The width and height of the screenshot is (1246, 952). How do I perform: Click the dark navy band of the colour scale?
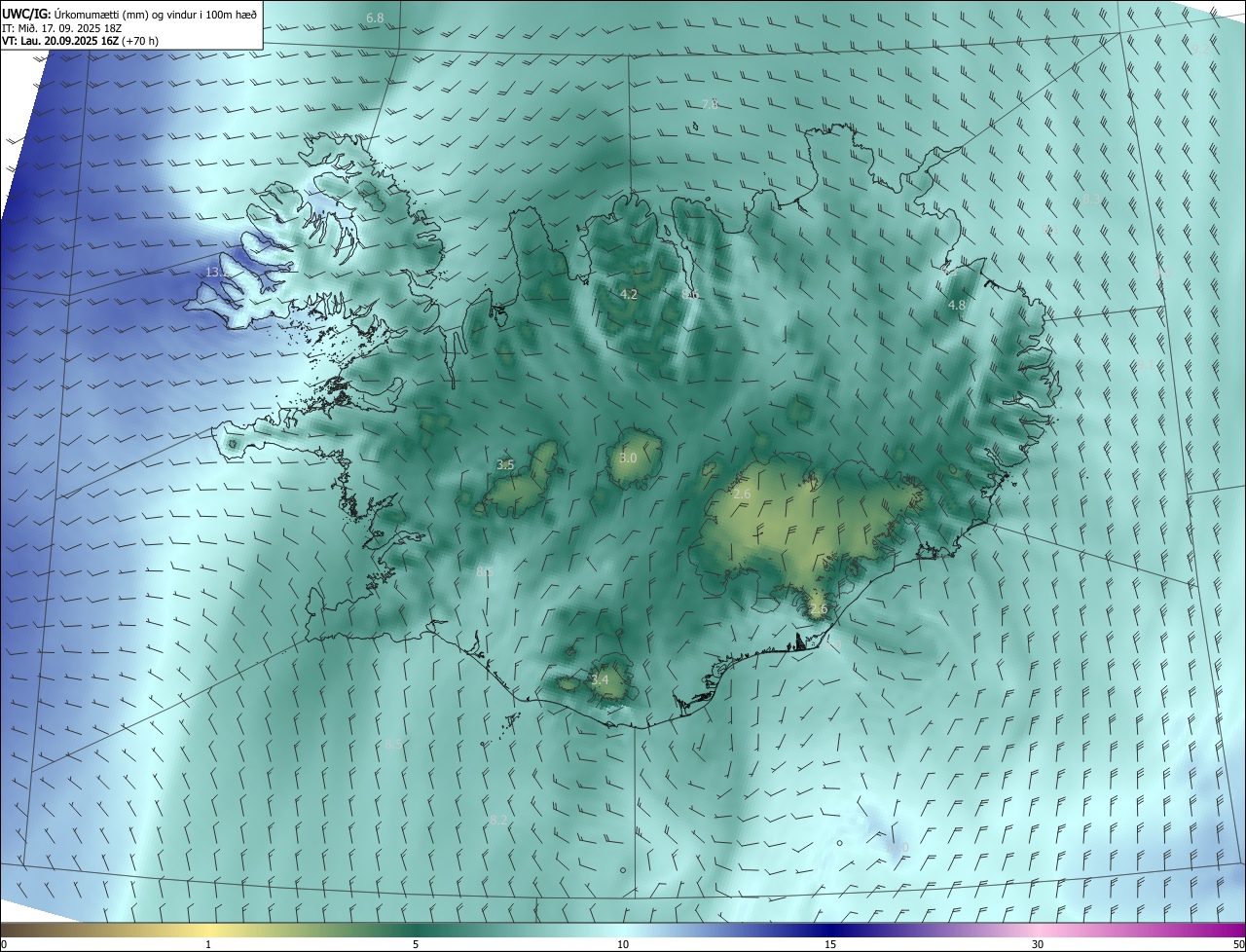(830, 930)
